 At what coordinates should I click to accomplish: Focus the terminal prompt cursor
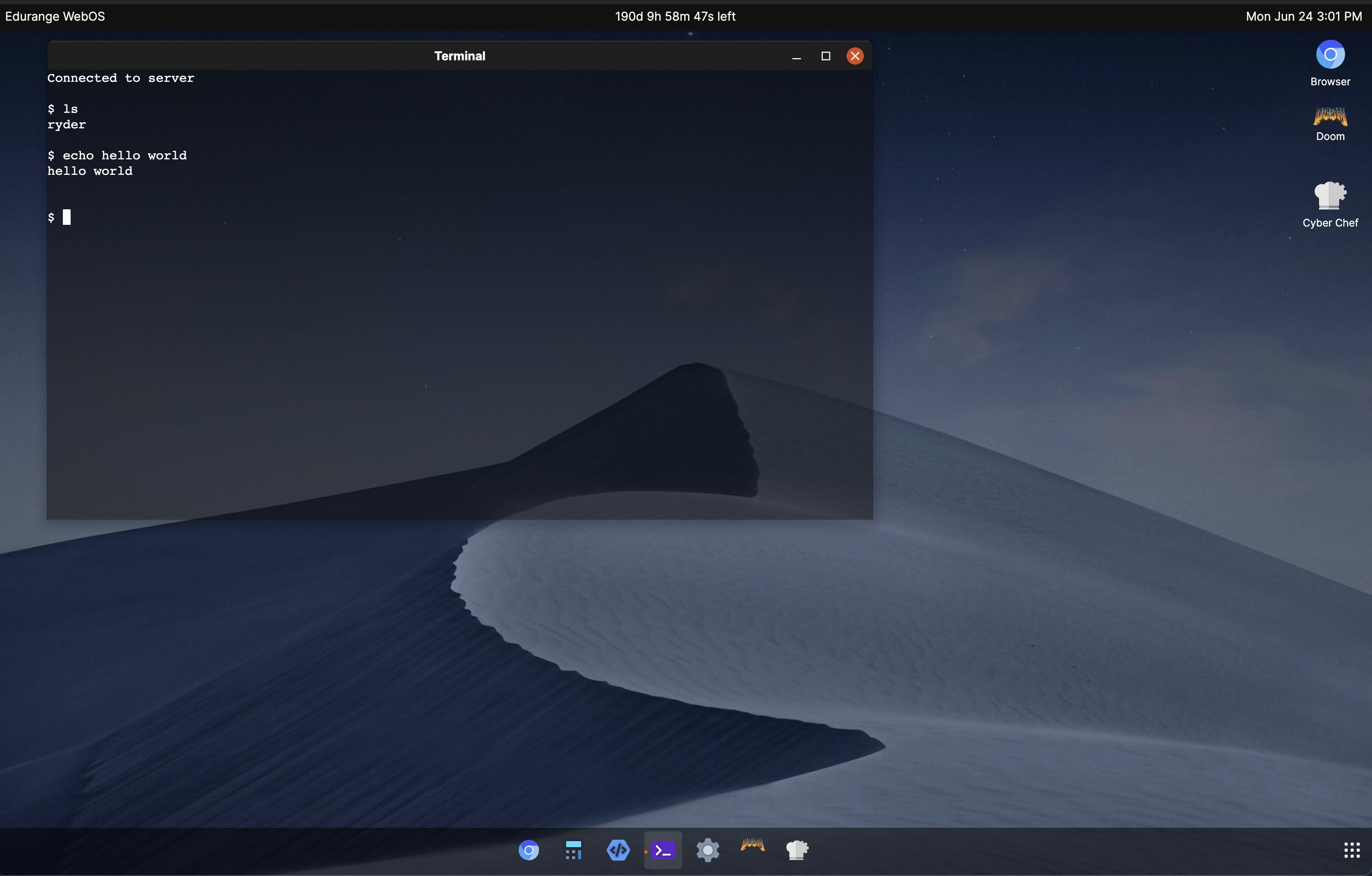[67, 217]
